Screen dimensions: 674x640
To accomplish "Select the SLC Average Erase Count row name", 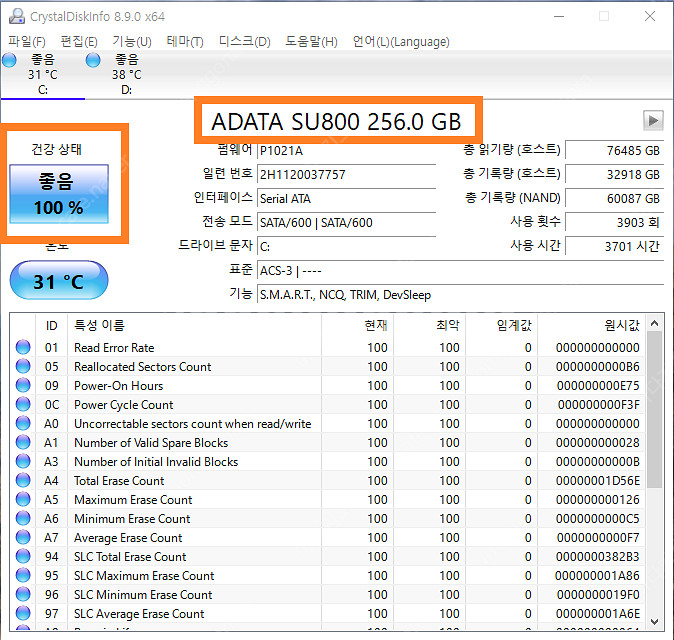I will (139, 614).
